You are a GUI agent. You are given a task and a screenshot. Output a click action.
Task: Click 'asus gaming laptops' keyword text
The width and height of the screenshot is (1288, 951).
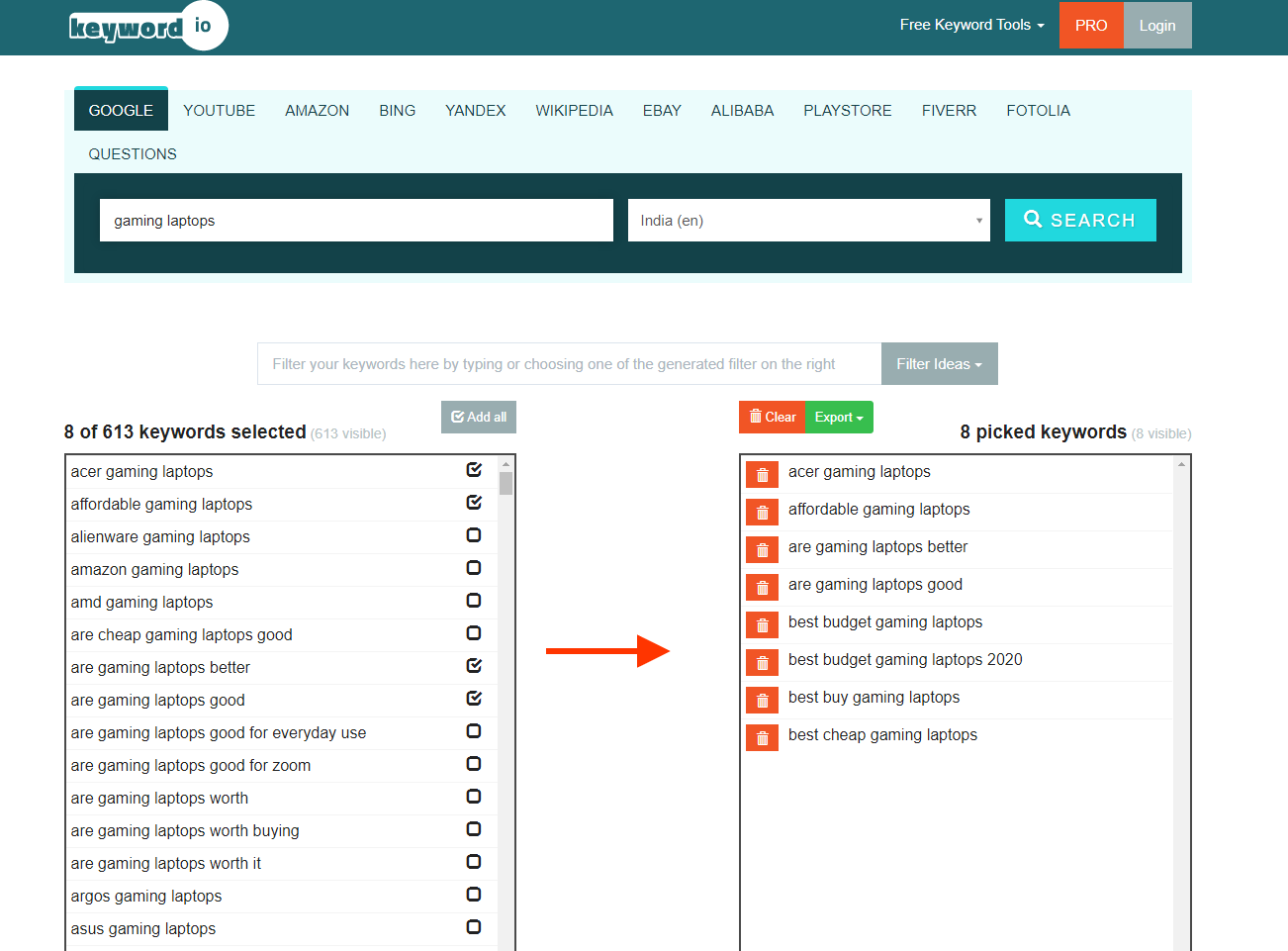[x=143, y=929]
